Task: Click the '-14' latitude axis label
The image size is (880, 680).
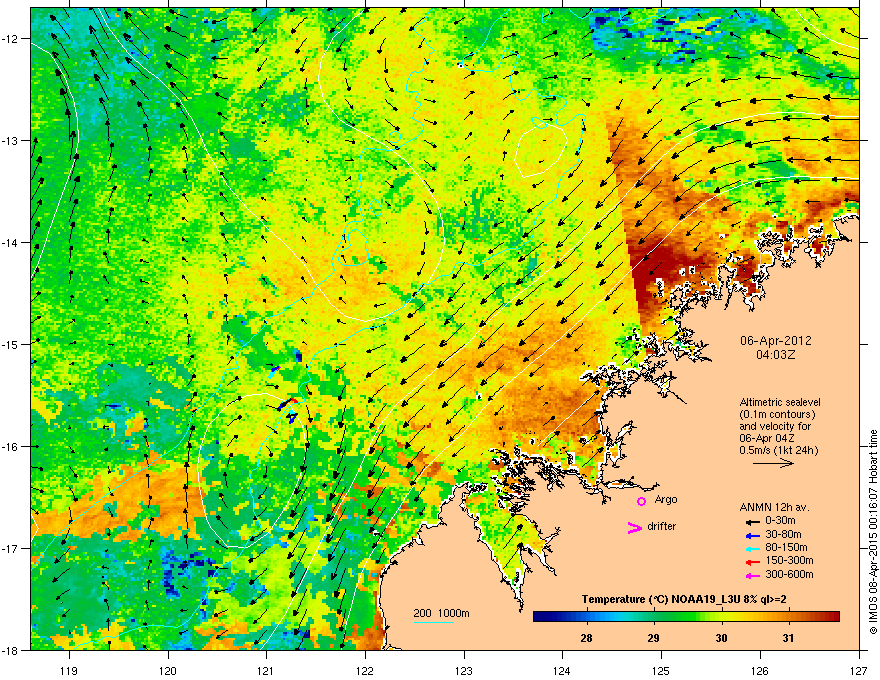Action: 10,242
